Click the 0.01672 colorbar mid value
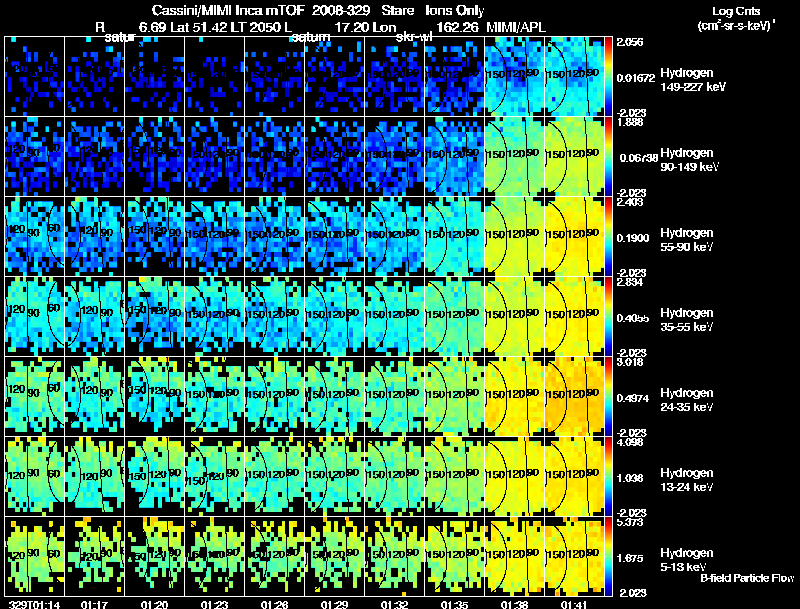This screenshot has width=800, height=609. [x=635, y=78]
